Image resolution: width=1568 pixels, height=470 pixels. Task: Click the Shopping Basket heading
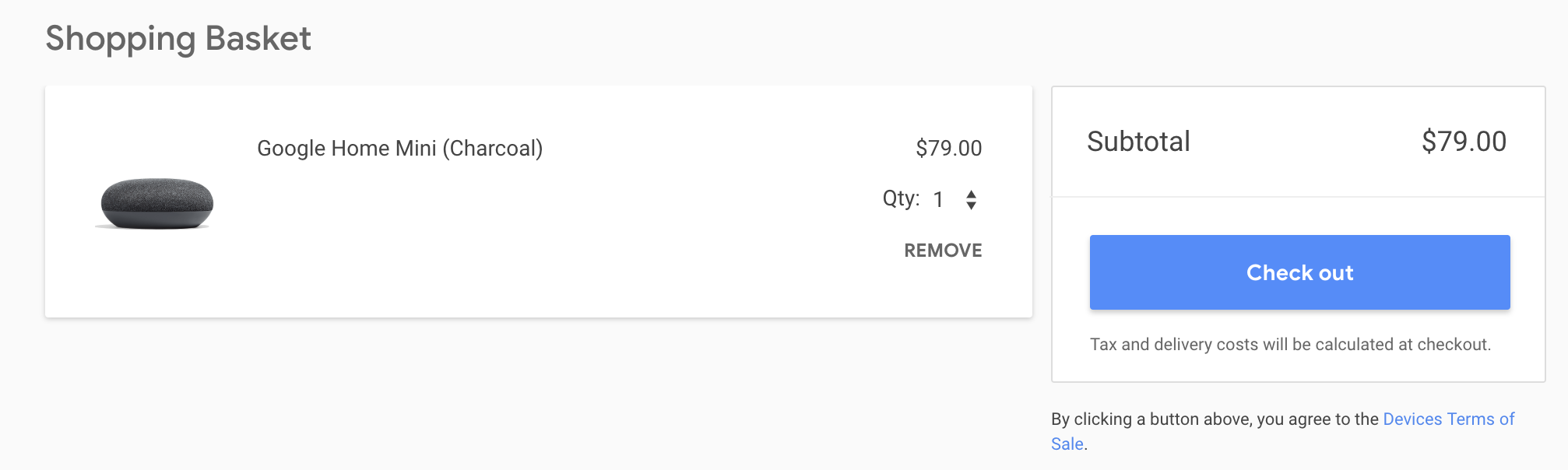[178, 39]
